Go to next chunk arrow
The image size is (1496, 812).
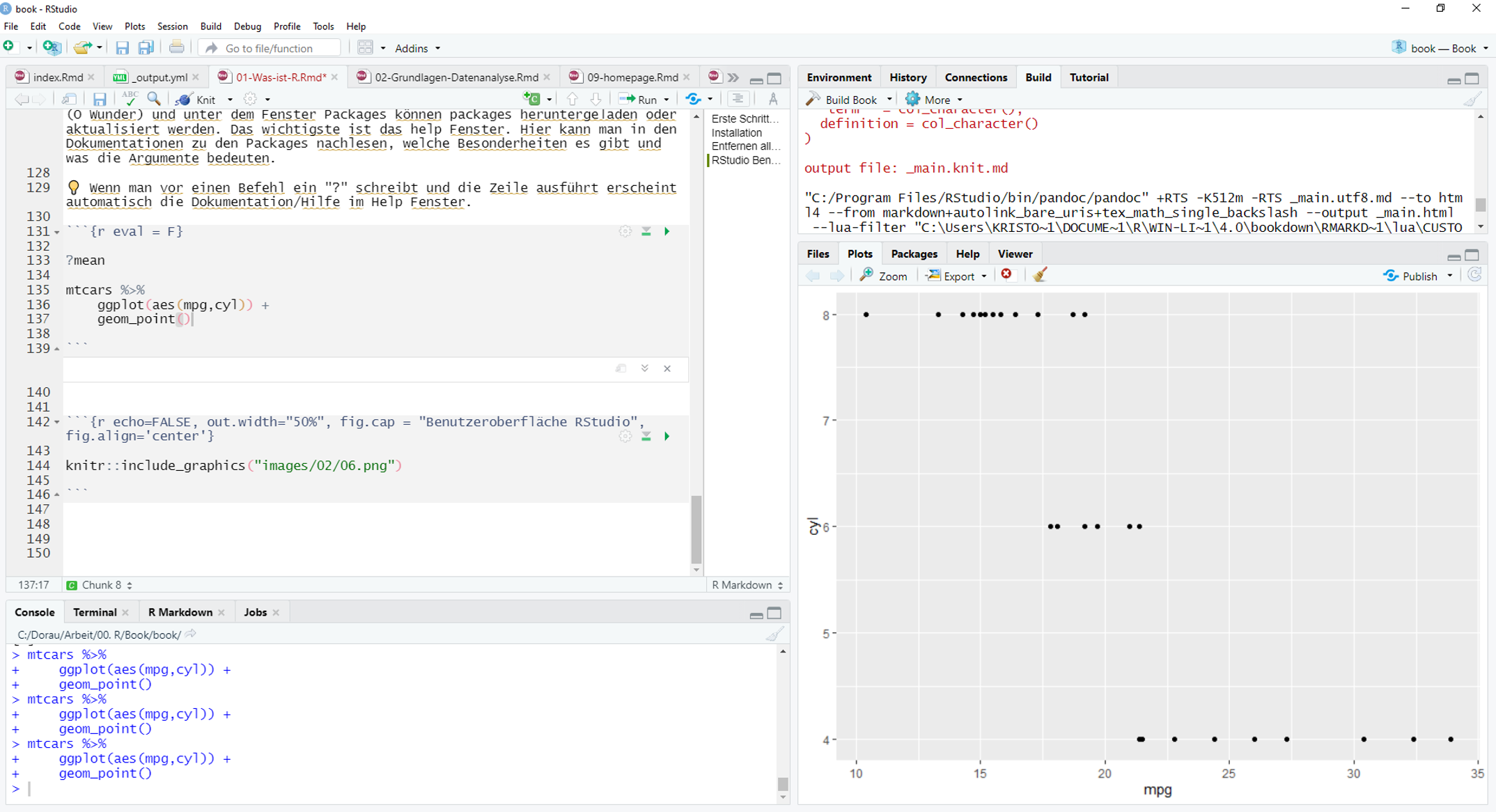596,99
